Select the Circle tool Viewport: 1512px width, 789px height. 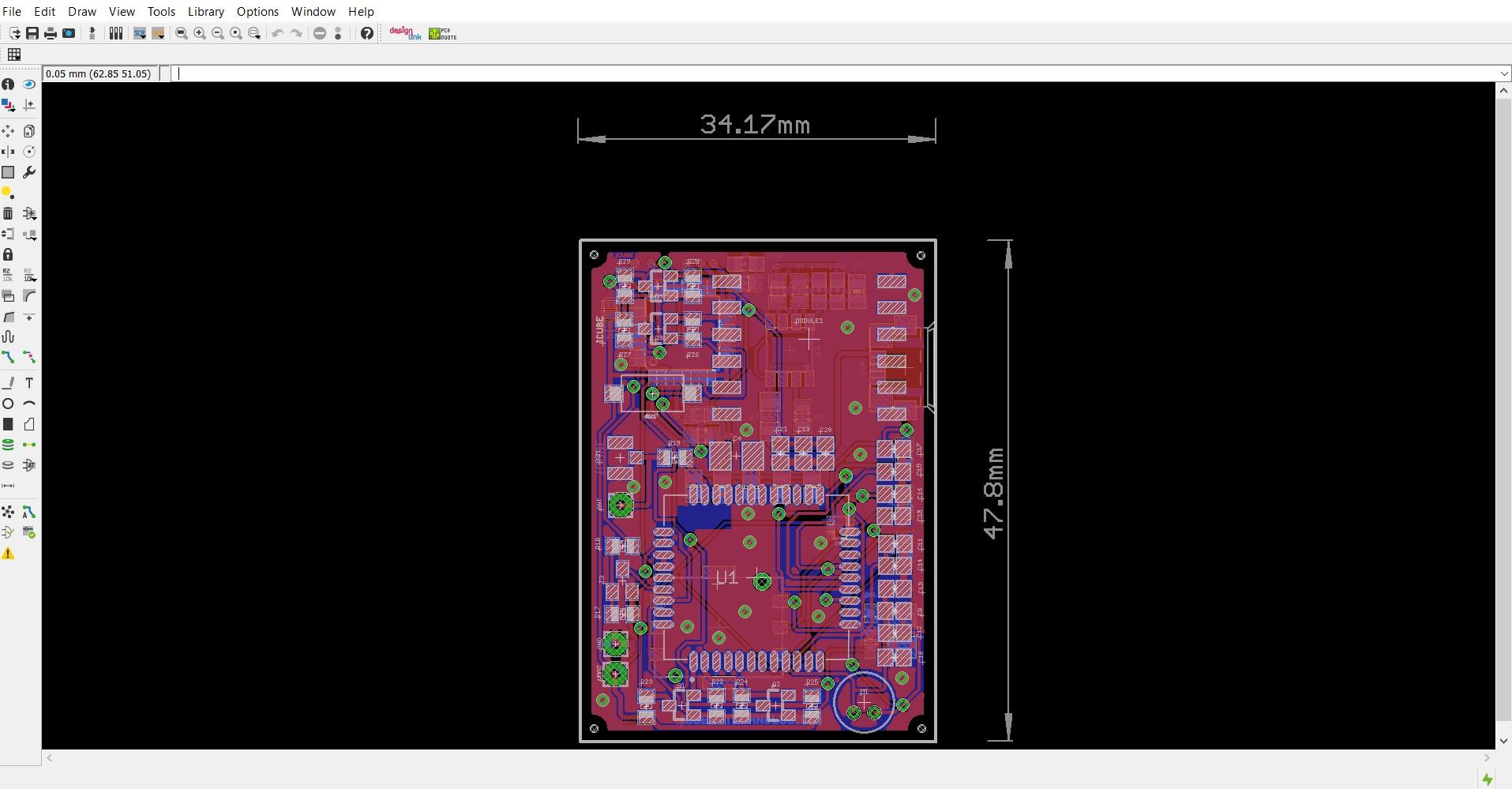[8, 404]
